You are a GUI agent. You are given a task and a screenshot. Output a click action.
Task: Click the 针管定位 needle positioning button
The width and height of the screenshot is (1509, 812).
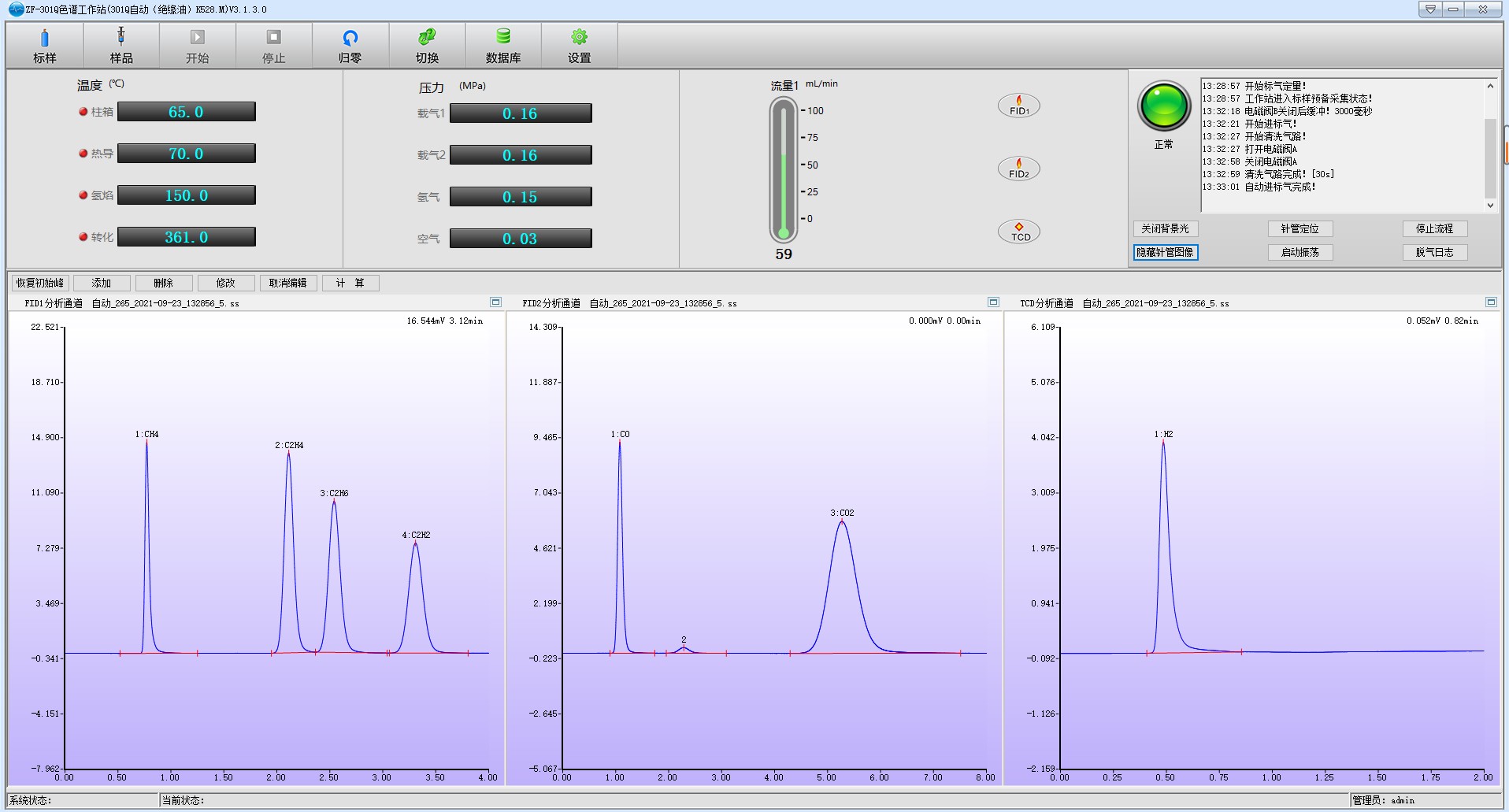[x=1300, y=228]
